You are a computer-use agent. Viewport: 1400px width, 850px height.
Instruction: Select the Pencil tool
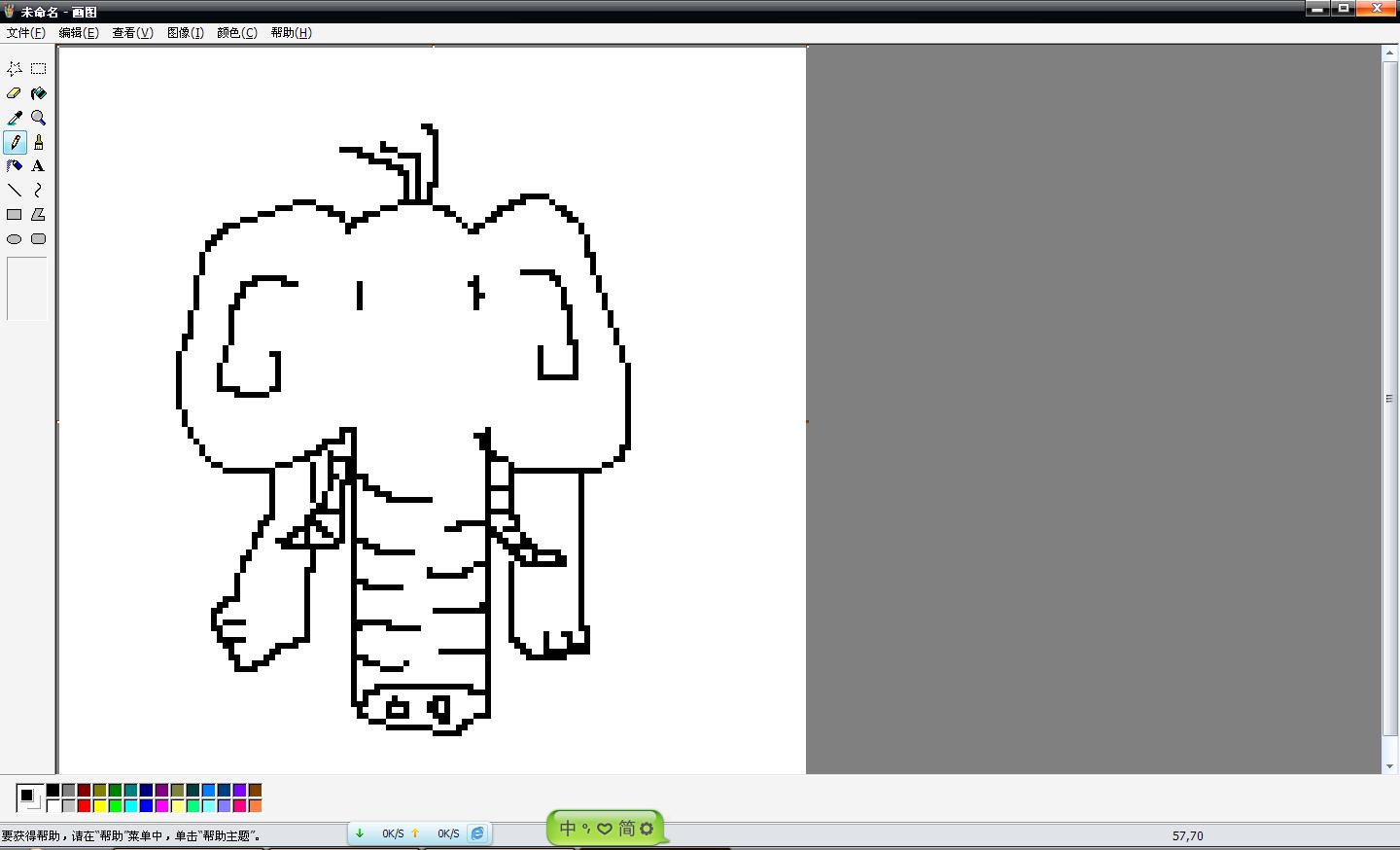coord(15,142)
